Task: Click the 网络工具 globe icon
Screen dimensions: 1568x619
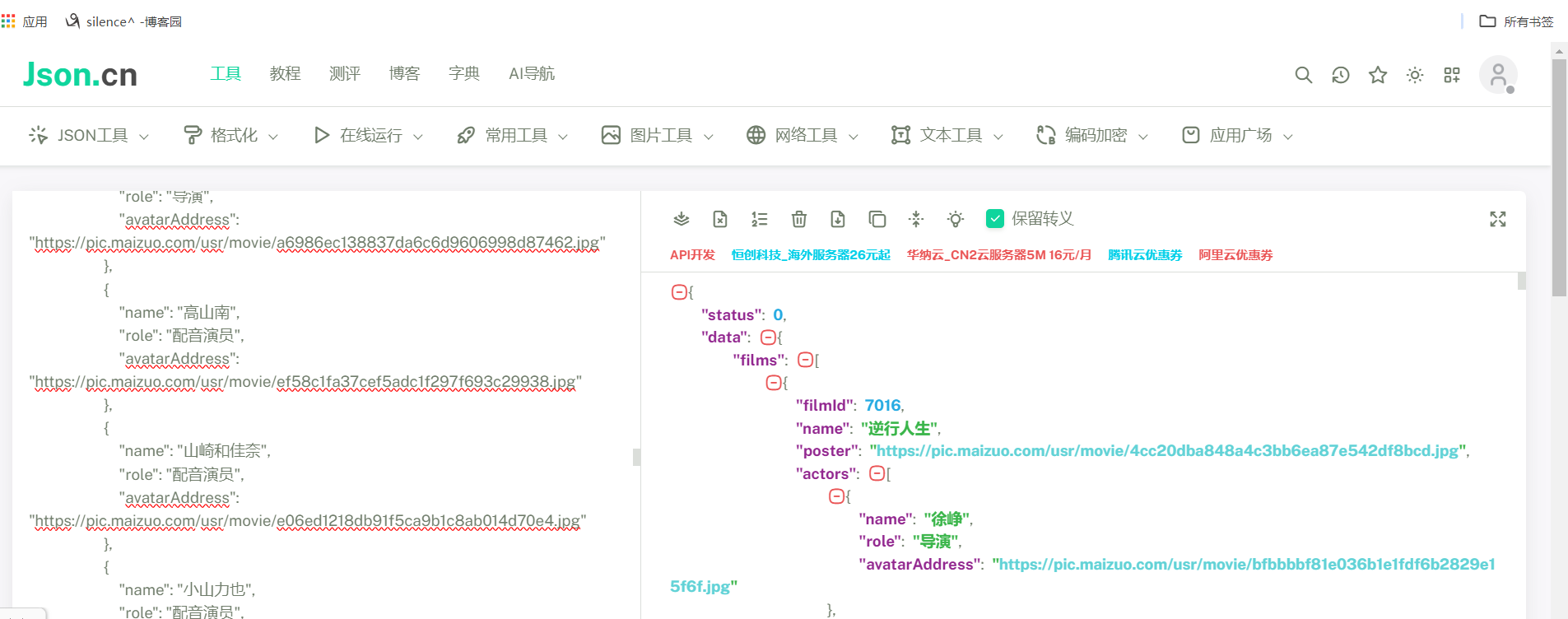Action: (x=756, y=135)
